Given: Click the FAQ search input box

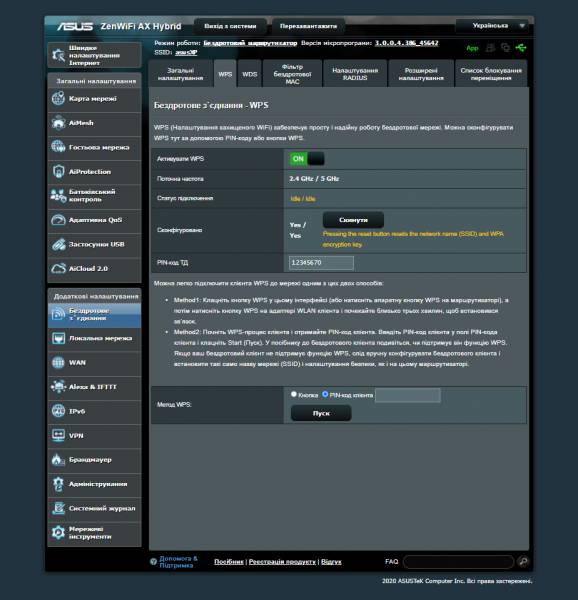Looking at the screenshot, I should pos(458,561).
